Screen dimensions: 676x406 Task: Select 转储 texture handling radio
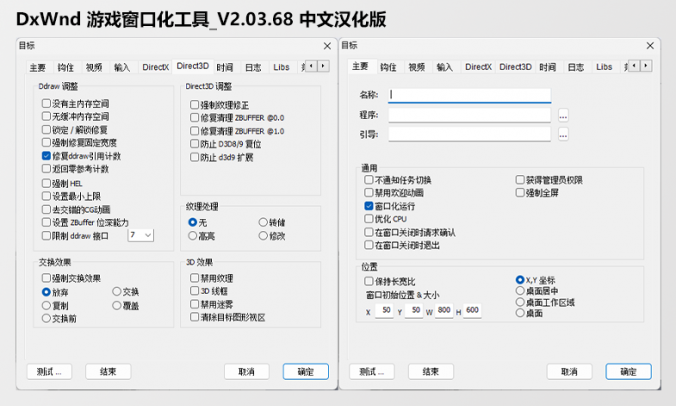[263, 222]
